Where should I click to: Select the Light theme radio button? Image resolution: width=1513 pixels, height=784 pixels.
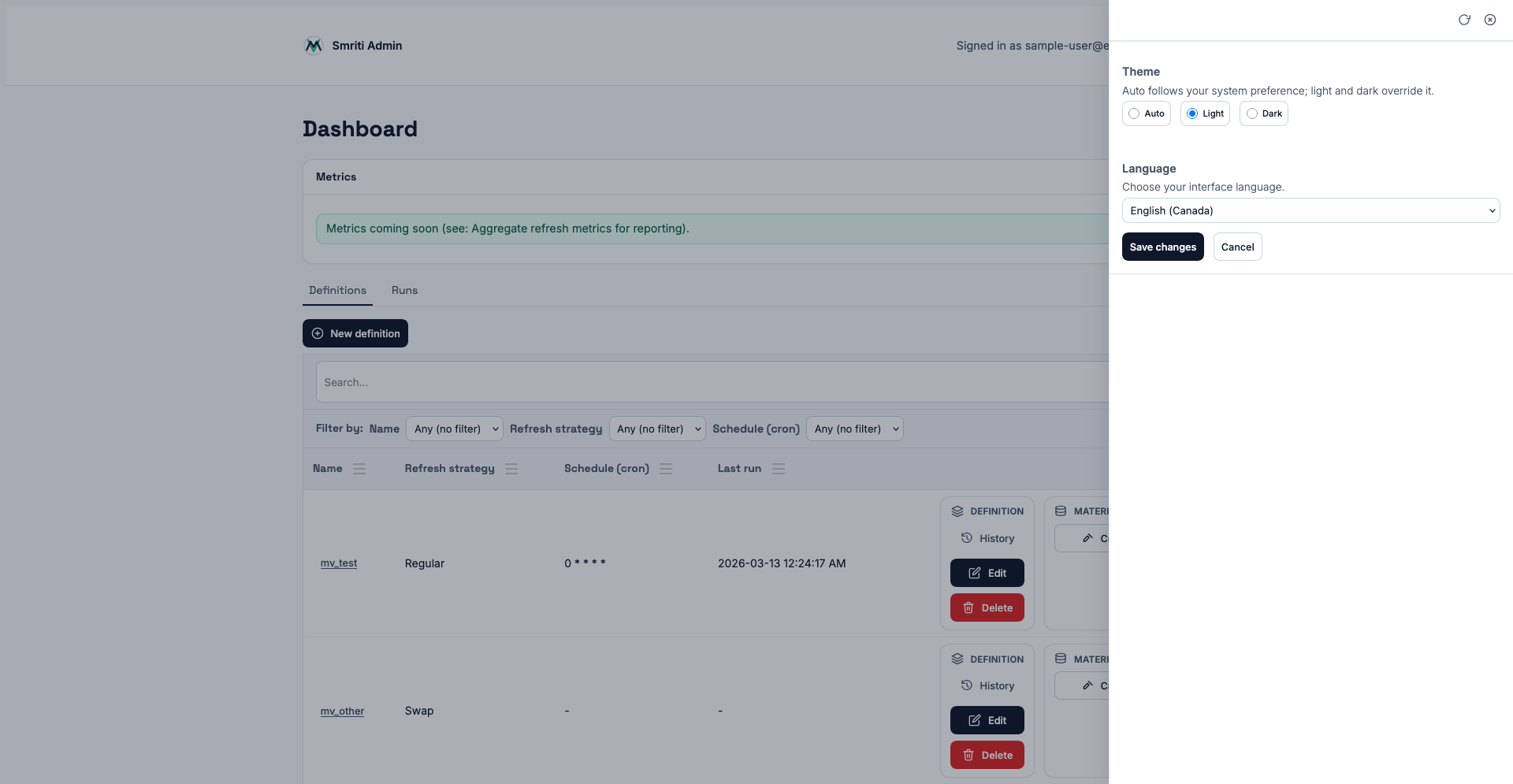(x=1192, y=113)
